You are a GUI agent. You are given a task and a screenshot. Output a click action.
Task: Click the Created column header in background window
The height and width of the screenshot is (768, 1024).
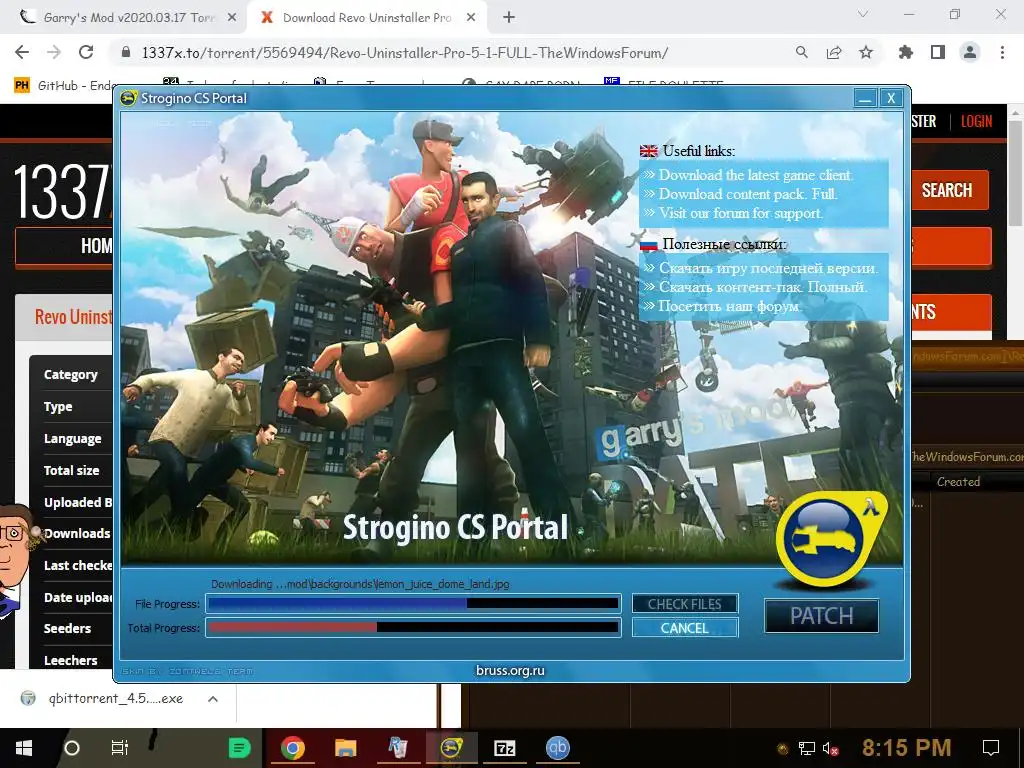[x=958, y=482]
